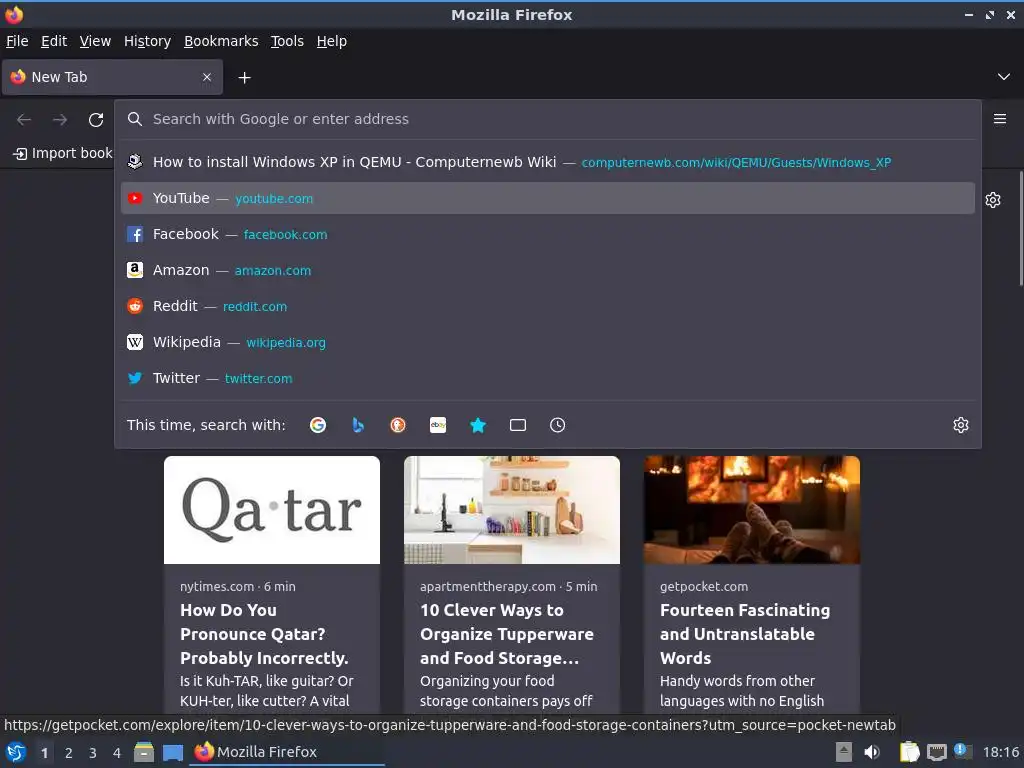Viewport: 1024px width, 768px height.
Task: Open 'Fourteen Fascinating and Untranslatable Words' headline
Action: pyautogui.click(x=745, y=634)
